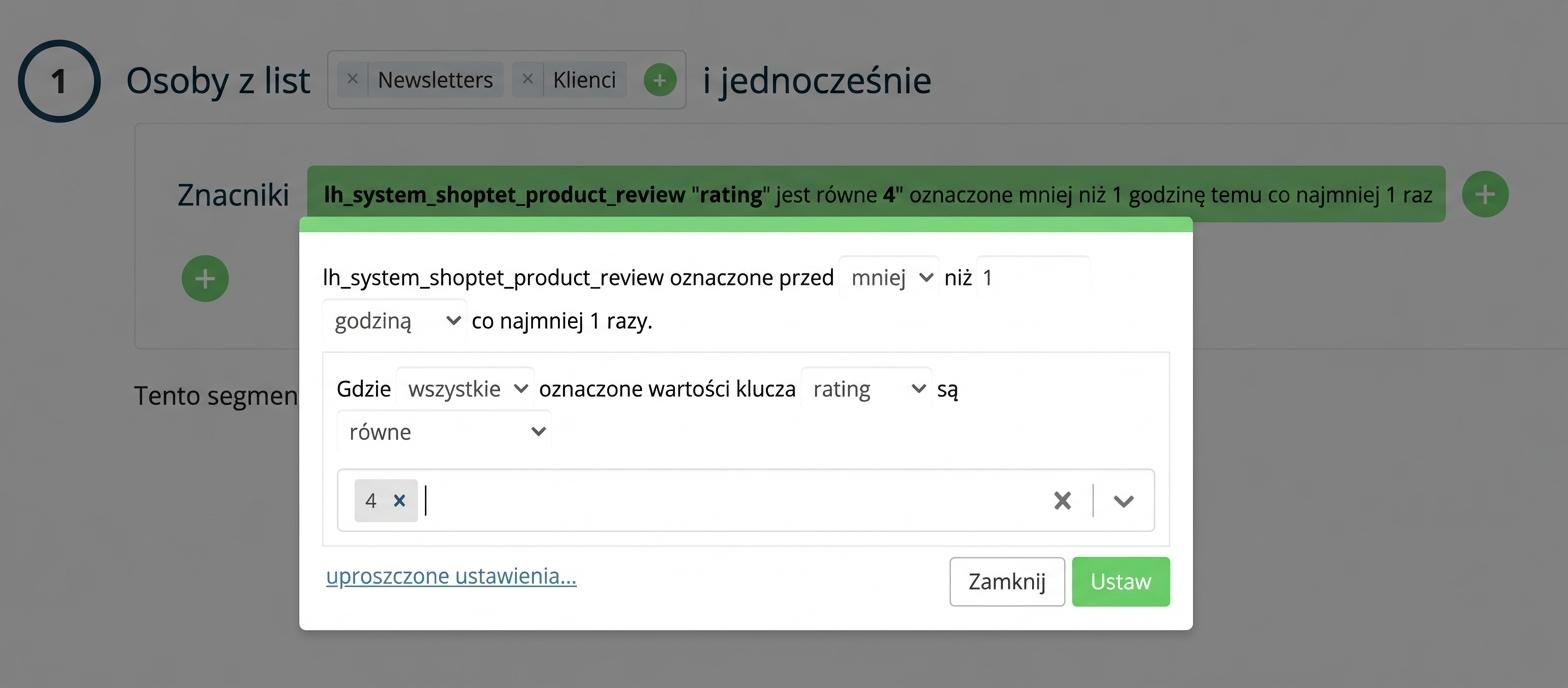Open the 'rating' key dropdown
The image size is (1568, 688).
(x=866, y=388)
